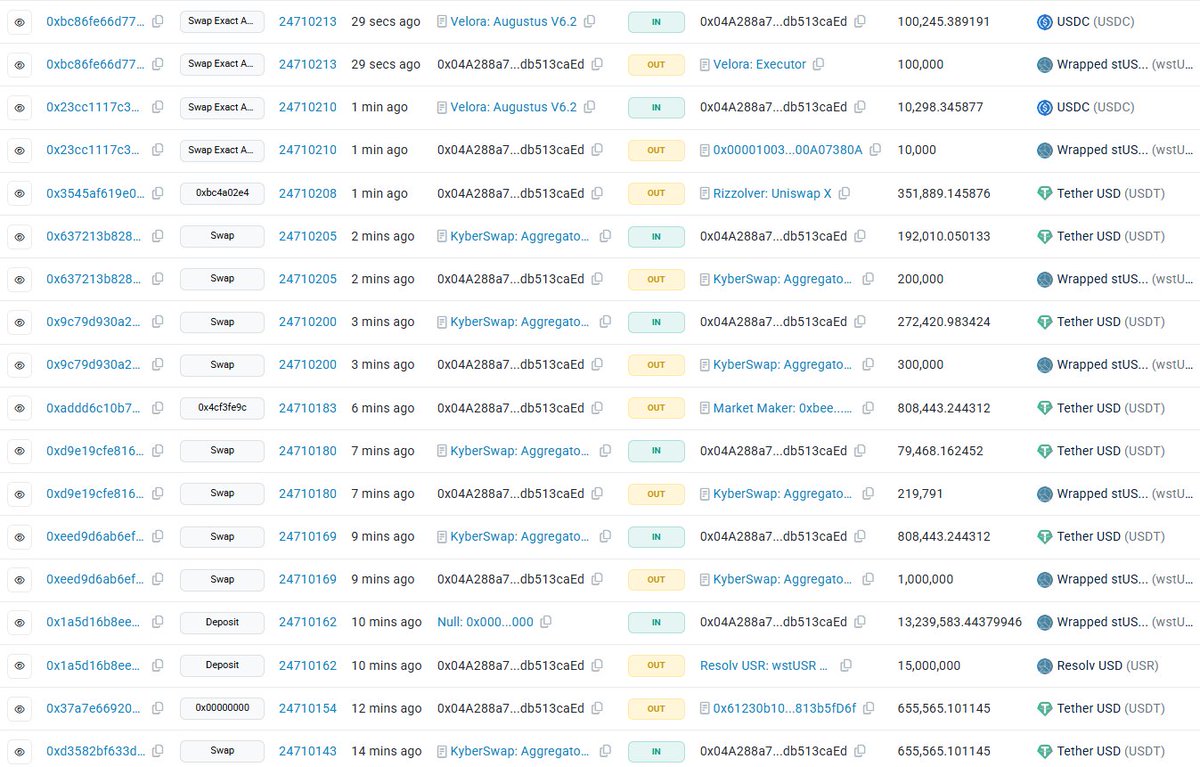1200x767 pixels.
Task: Click the OUT direction badge on the Velora: Executor row
Action: pyautogui.click(x=656, y=64)
